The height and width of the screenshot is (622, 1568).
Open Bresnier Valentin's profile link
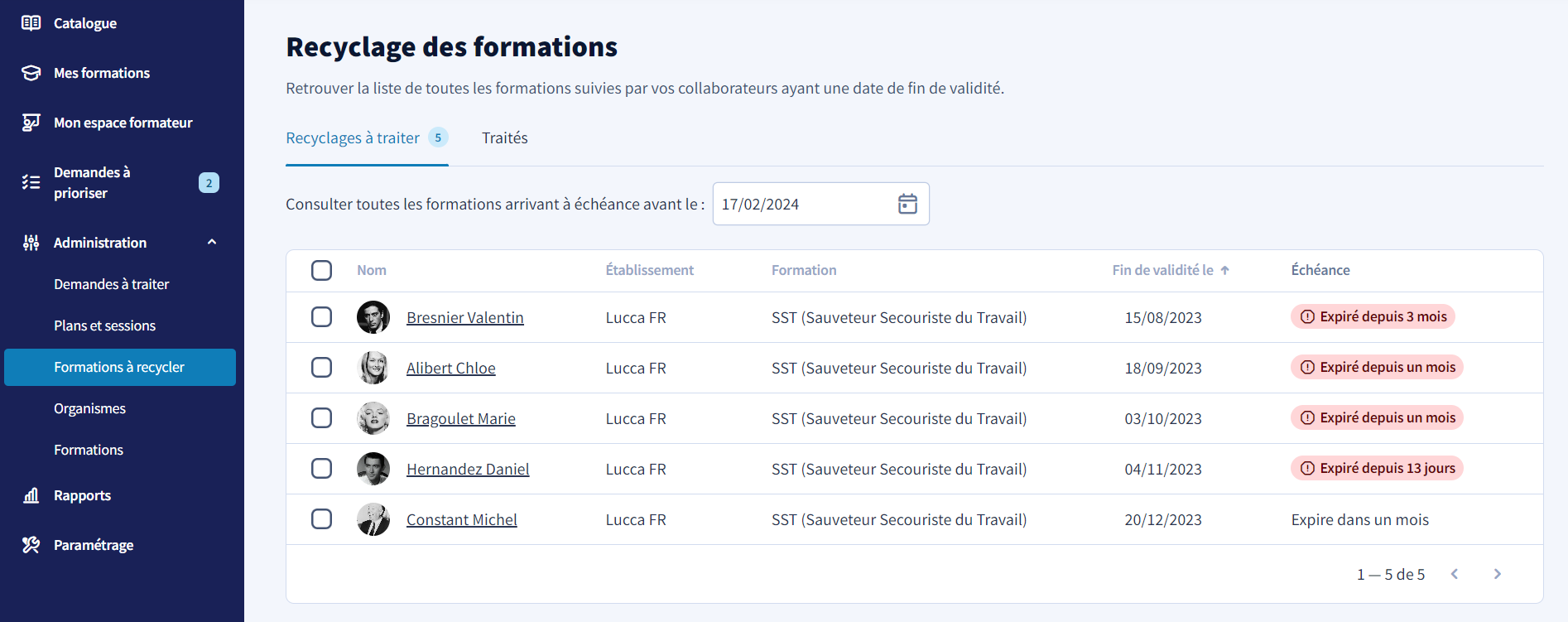pyautogui.click(x=465, y=317)
